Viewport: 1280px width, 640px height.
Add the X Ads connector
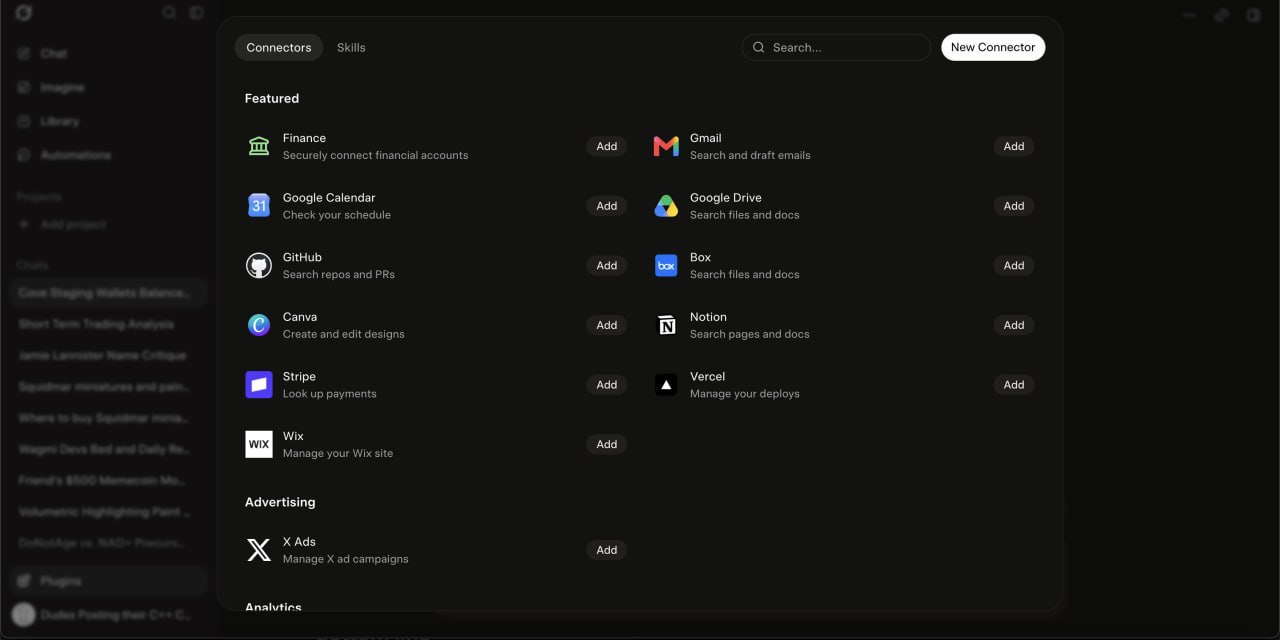pos(607,550)
